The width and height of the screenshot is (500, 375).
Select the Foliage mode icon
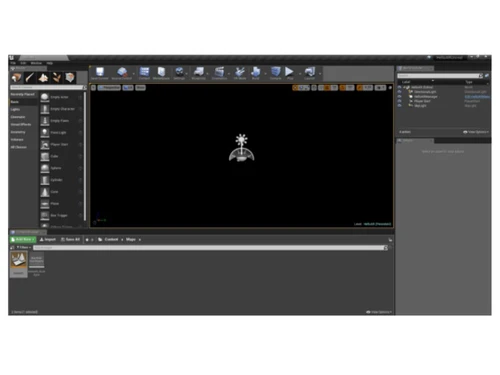click(x=57, y=78)
